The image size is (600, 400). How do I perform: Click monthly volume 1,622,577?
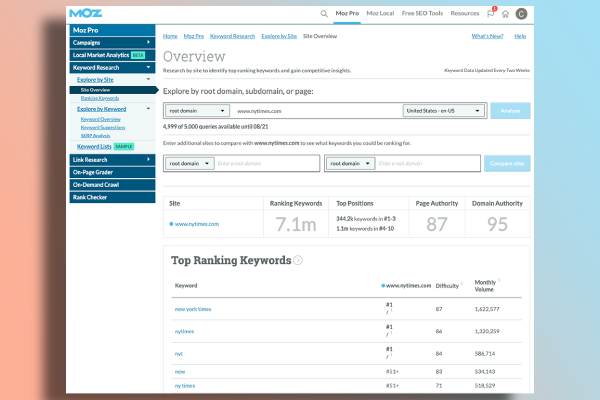[487, 309]
